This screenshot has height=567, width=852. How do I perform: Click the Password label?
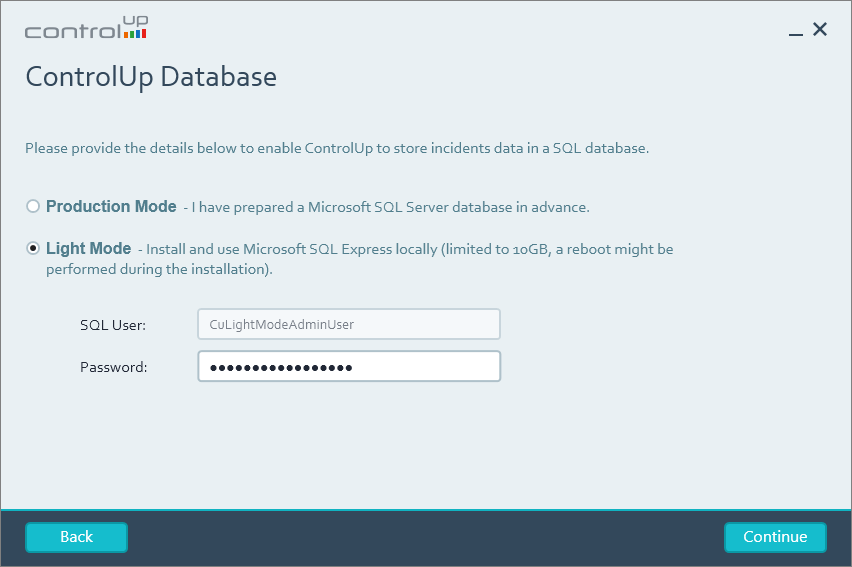(113, 367)
